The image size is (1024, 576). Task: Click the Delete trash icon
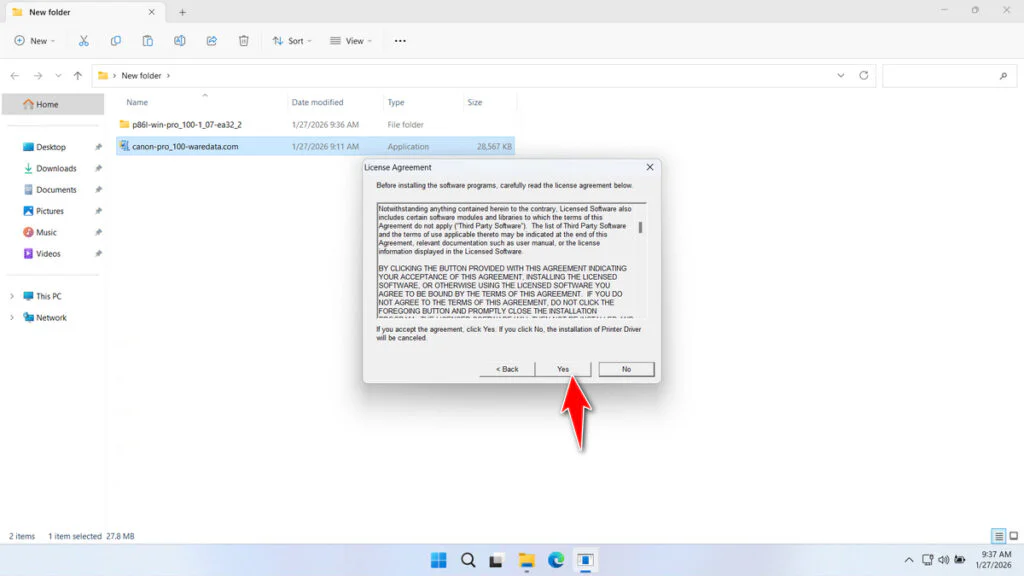pyautogui.click(x=243, y=40)
